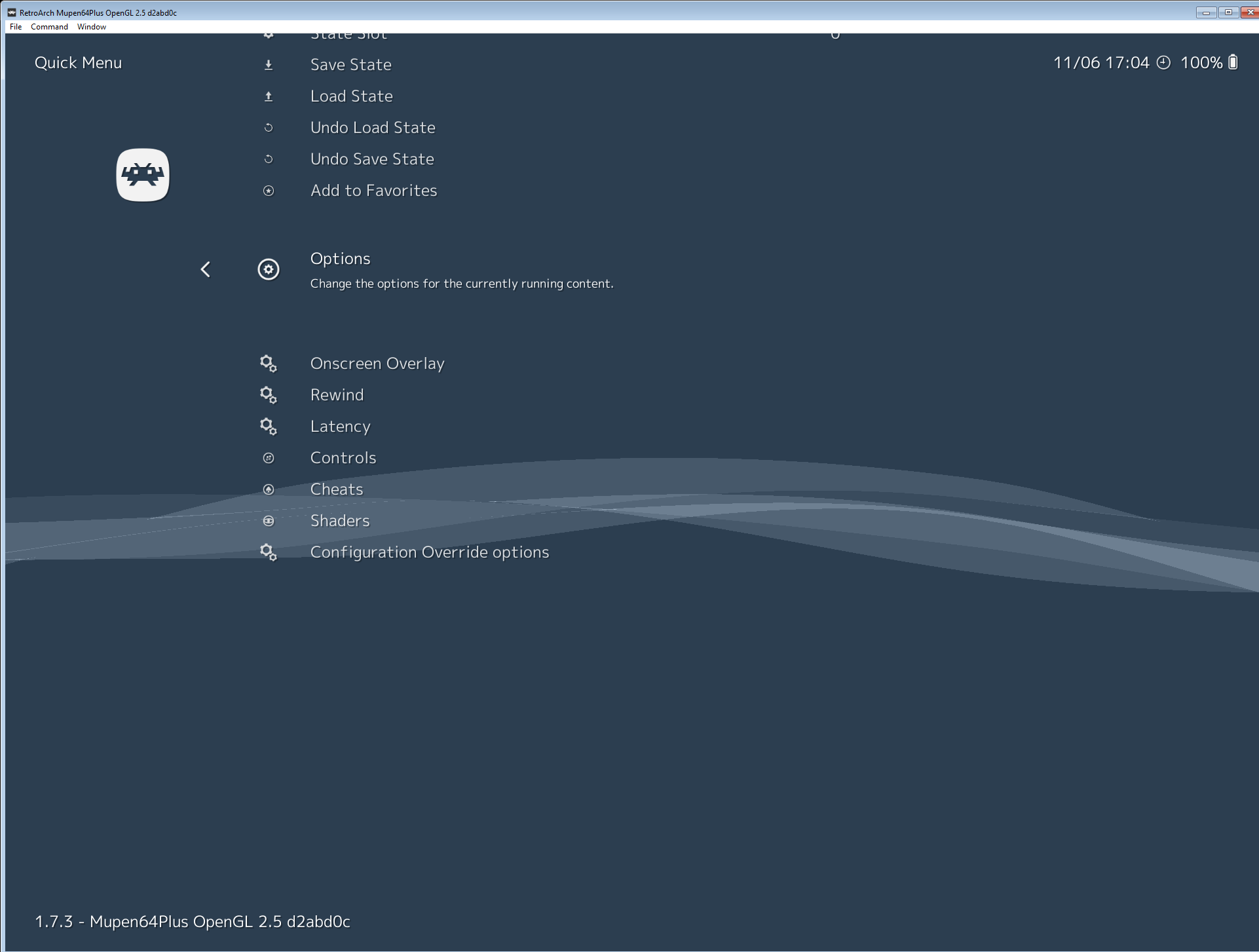
Task: Select Add to Favorites
Action: [373, 191]
